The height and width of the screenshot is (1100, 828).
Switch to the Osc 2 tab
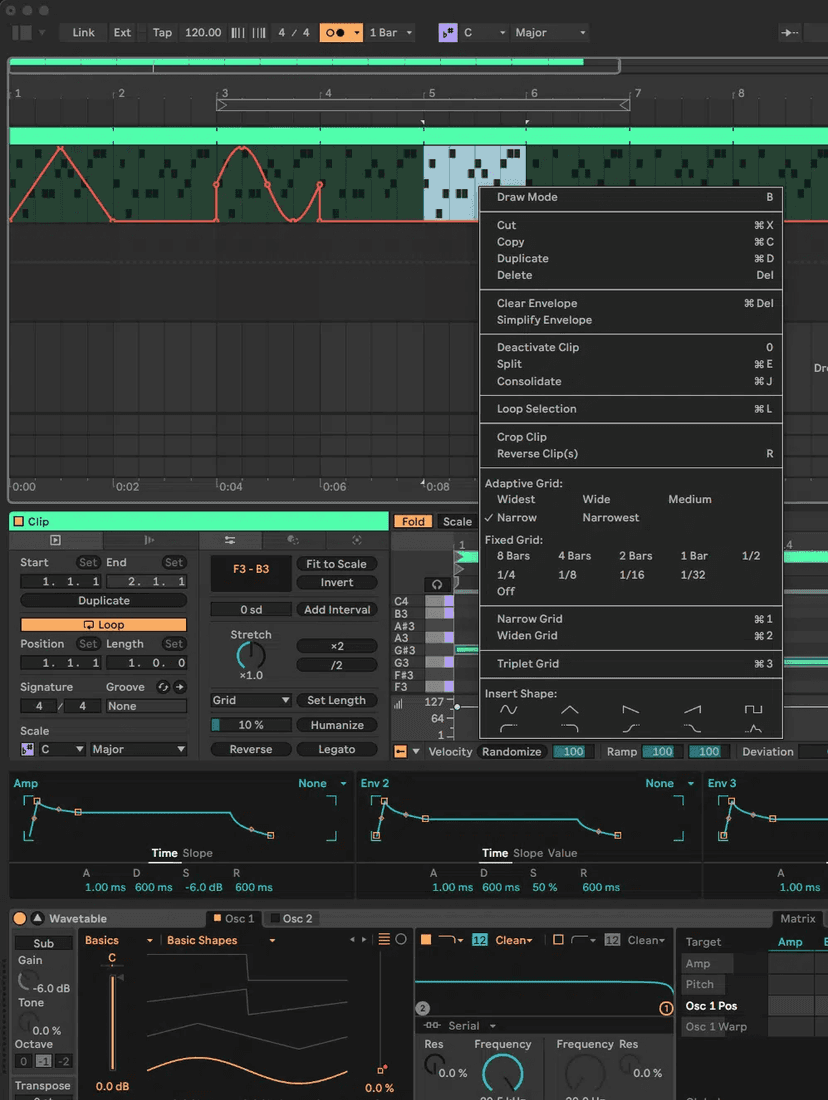point(292,918)
